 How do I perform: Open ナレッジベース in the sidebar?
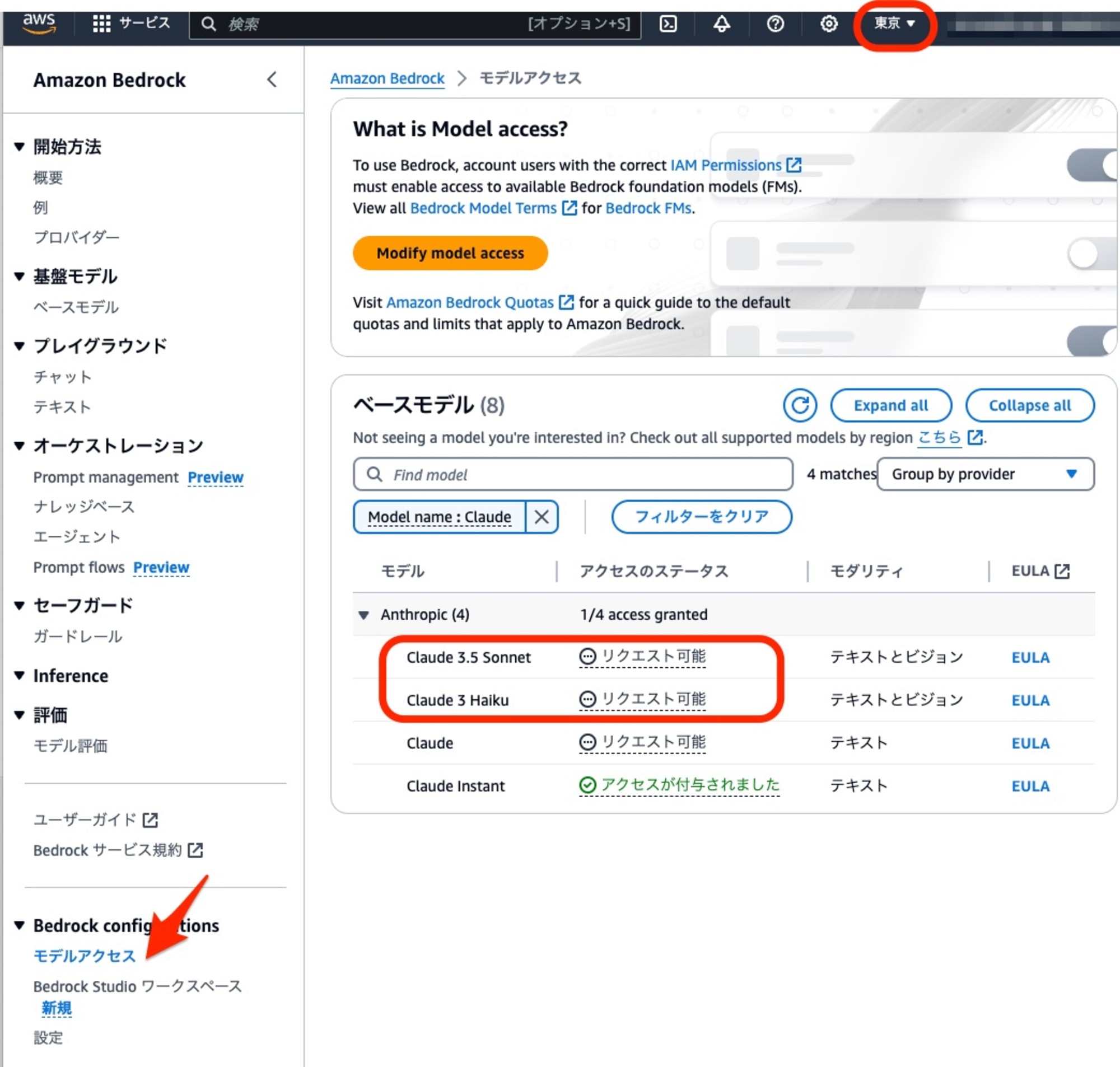(83, 506)
